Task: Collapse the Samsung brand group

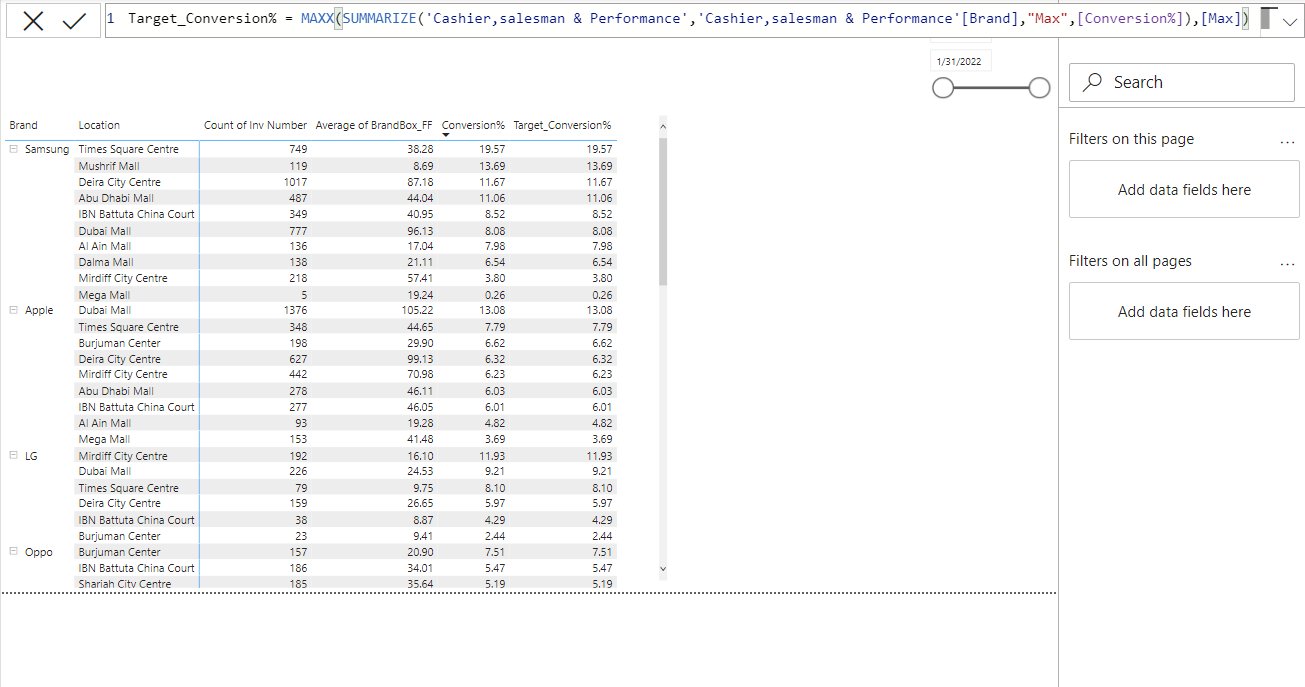Action: point(14,149)
